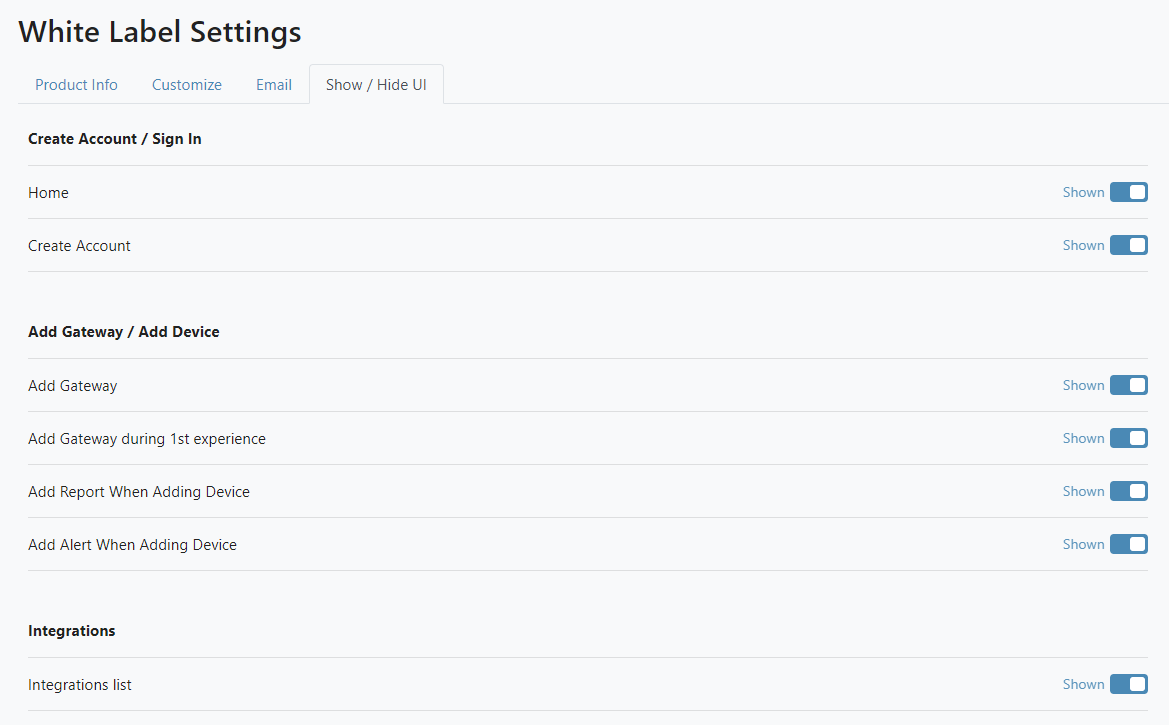
Task: Select the Email tab
Action: tap(273, 85)
